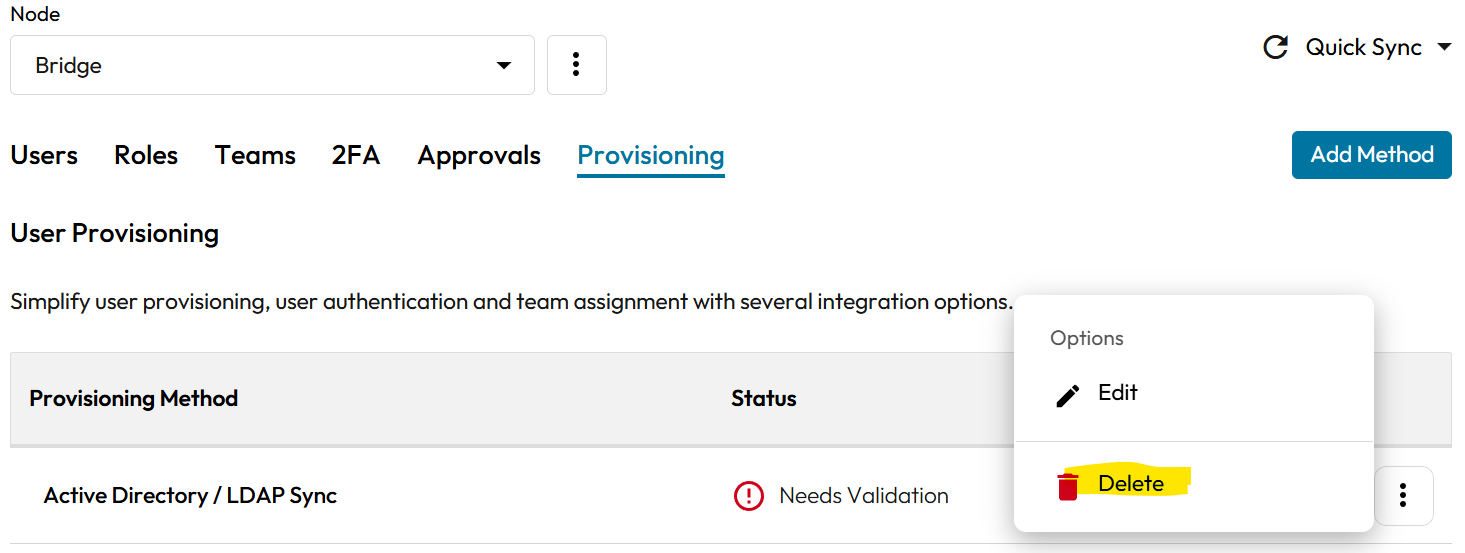Open the Bridge node dropdown
This screenshot has width=1465, height=553.
[272, 65]
